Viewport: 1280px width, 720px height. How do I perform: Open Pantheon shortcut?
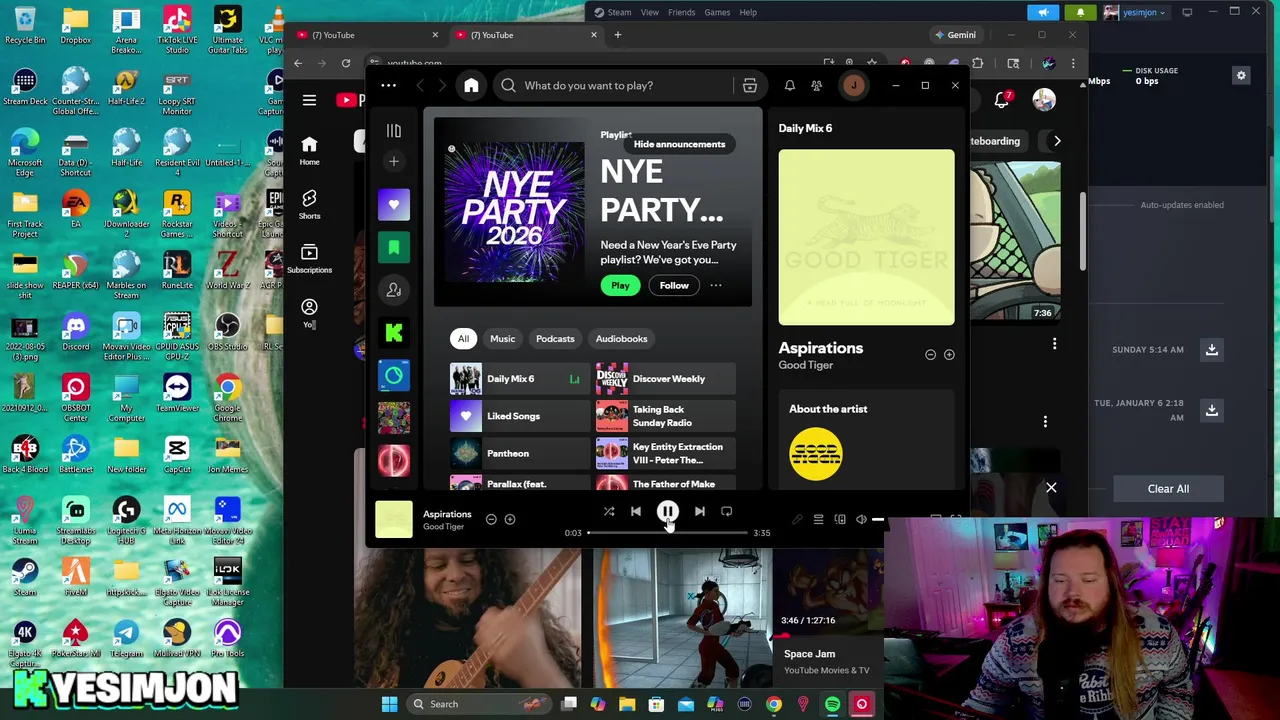(x=519, y=454)
